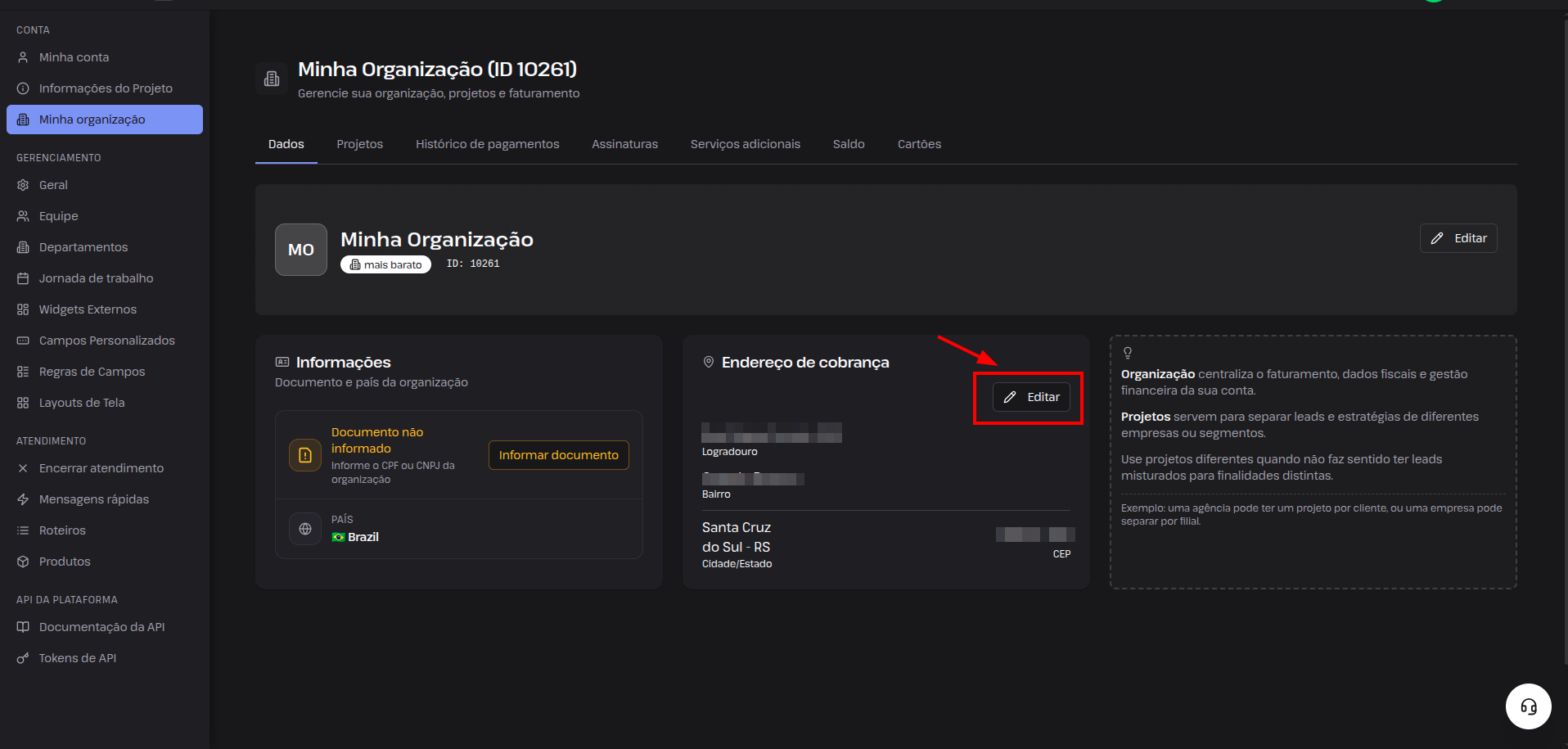1568x749 pixels.
Task: Open the headset support chat bubble
Action: click(1528, 706)
